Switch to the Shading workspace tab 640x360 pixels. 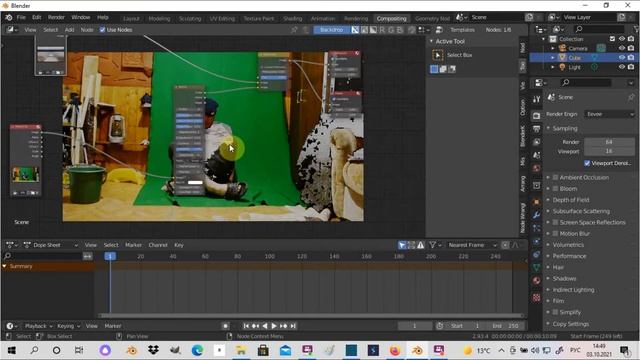293,18
